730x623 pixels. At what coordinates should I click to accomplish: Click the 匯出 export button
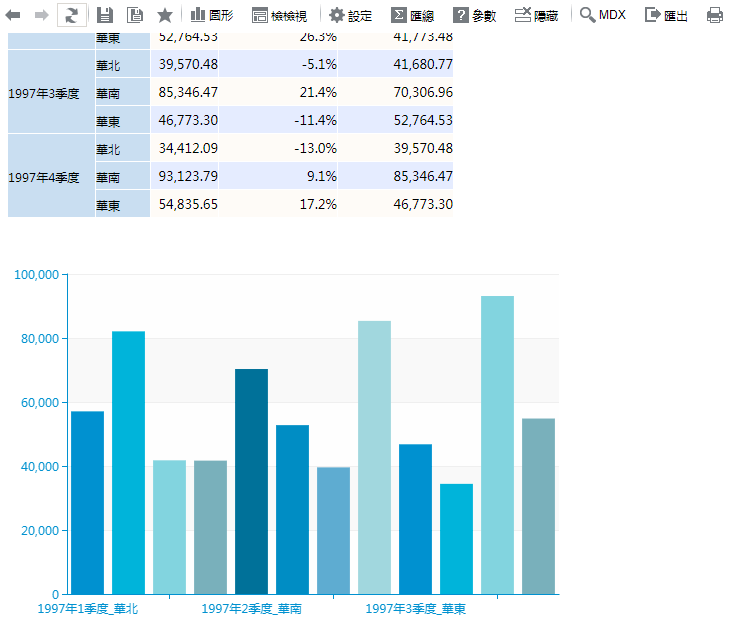click(666, 15)
